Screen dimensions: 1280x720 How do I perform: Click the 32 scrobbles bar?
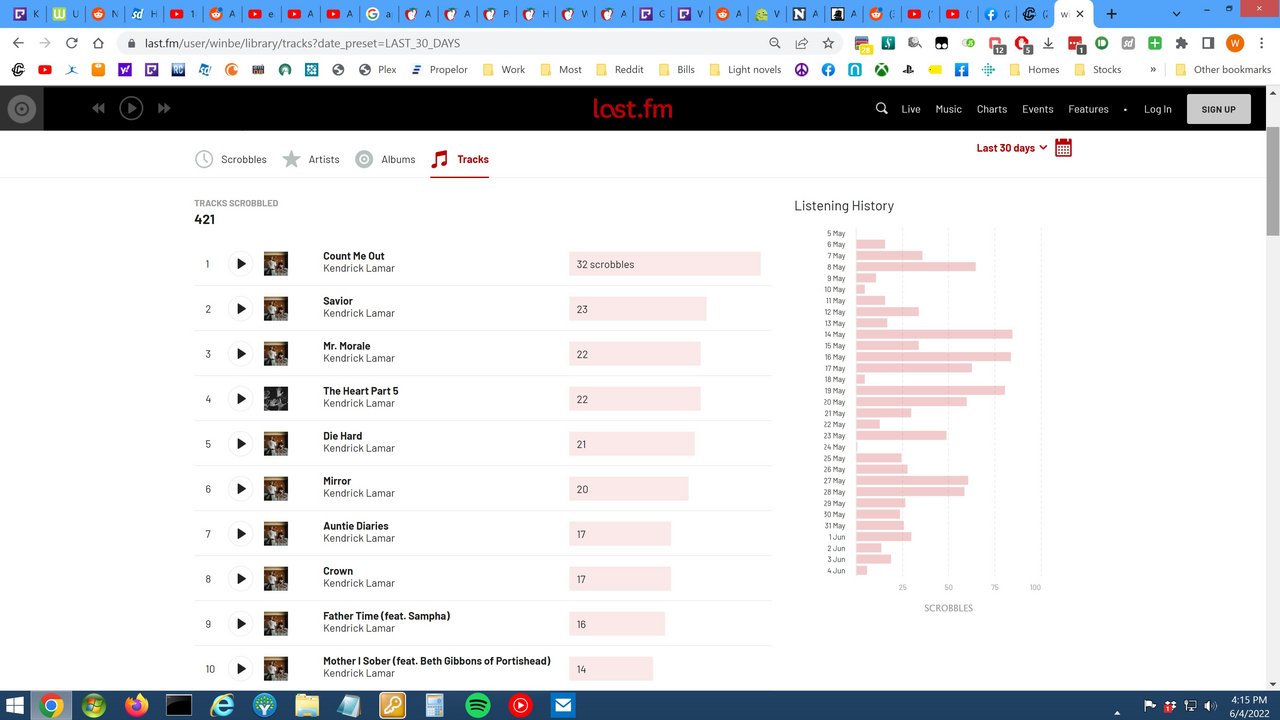(665, 264)
